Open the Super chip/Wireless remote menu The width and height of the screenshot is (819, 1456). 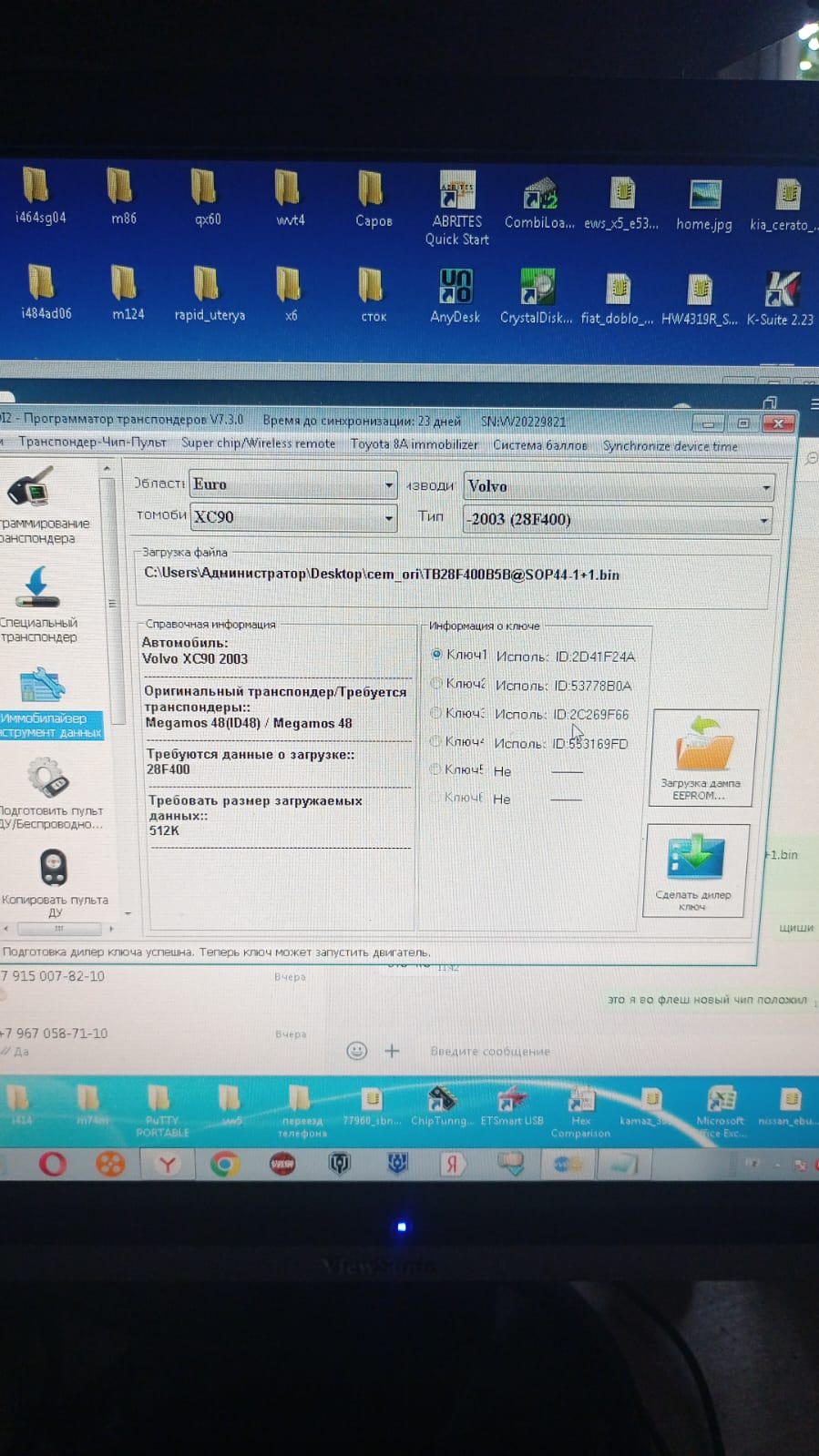point(258,443)
